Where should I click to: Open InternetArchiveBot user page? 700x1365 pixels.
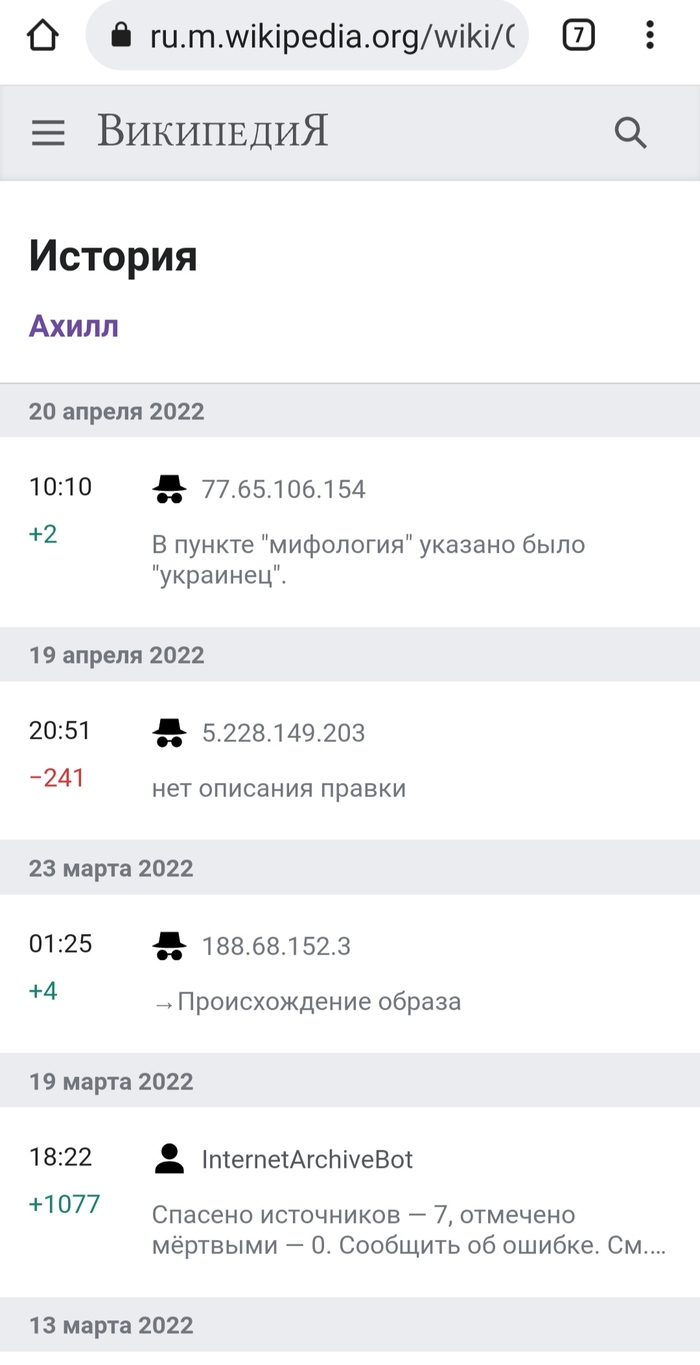coord(307,1159)
